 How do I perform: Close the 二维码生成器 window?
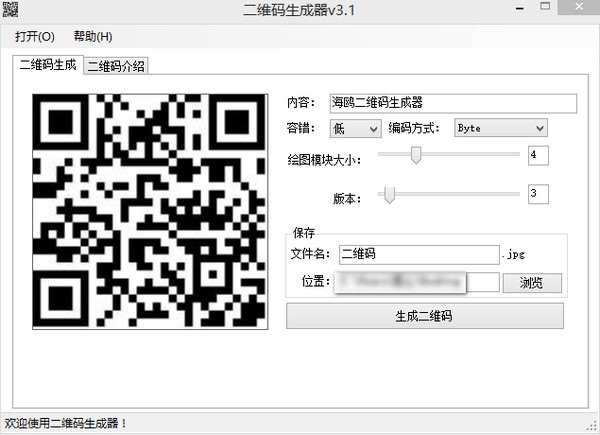pyautogui.click(x=579, y=7)
